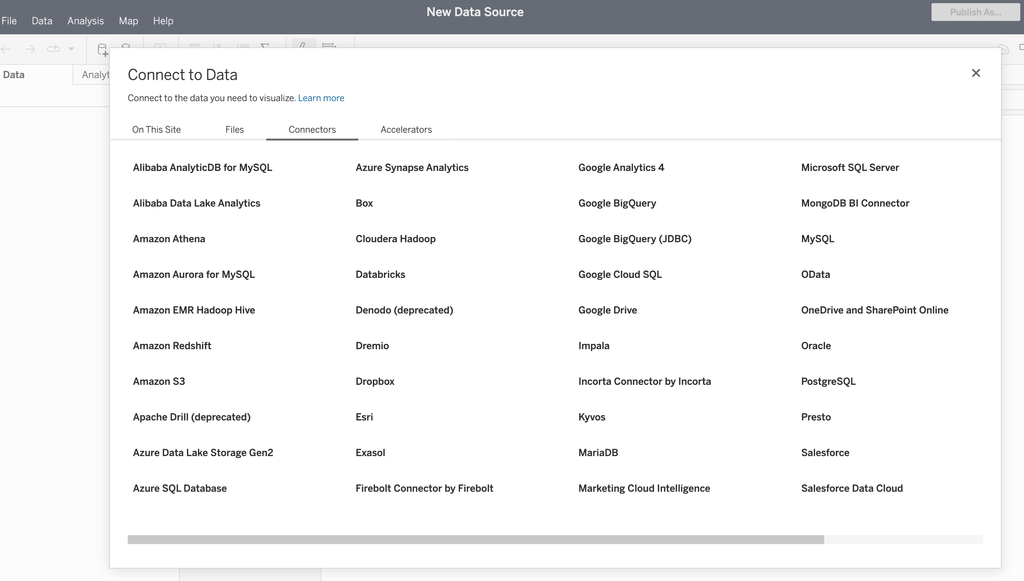Viewport: 1024px width, 581px height.
Task: Select the Impala connector
Action: tap(594, 345)
